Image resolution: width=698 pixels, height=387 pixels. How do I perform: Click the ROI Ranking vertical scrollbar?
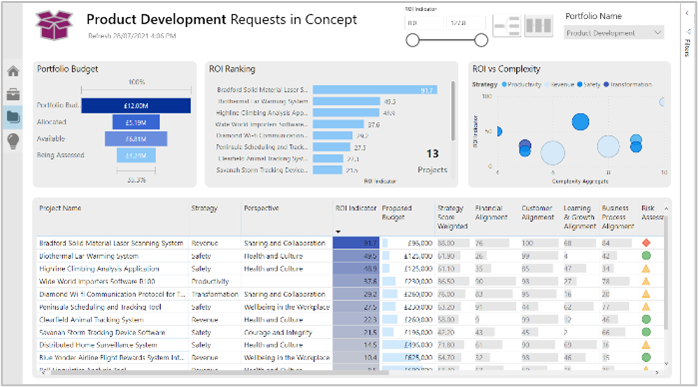453,110
